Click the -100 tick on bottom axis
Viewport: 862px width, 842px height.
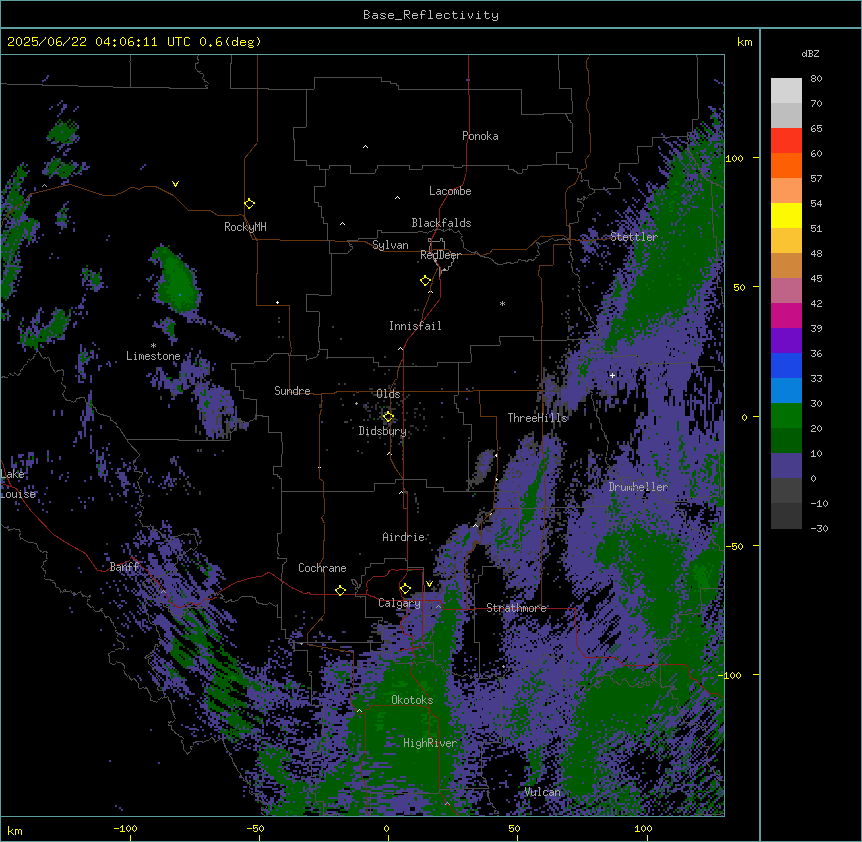(125, 828)
